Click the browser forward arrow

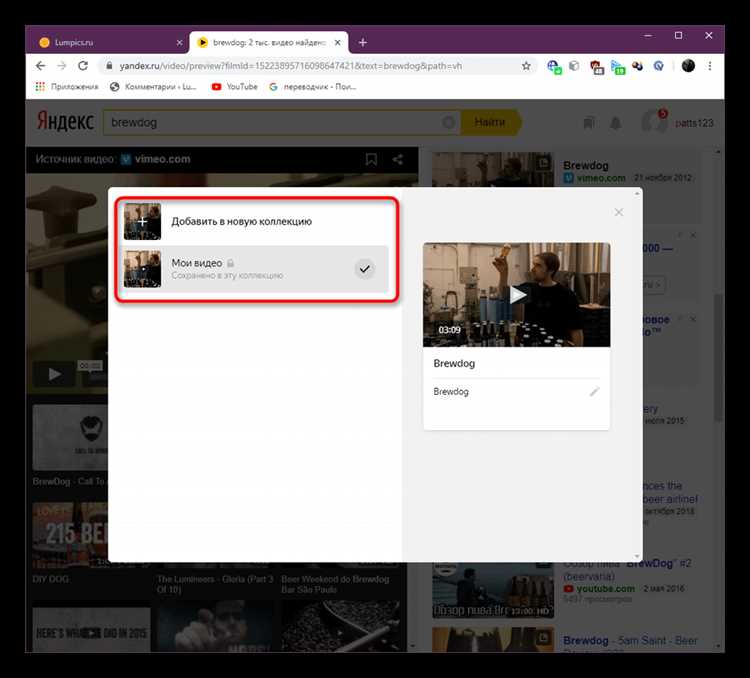click(x=61, y=66)
